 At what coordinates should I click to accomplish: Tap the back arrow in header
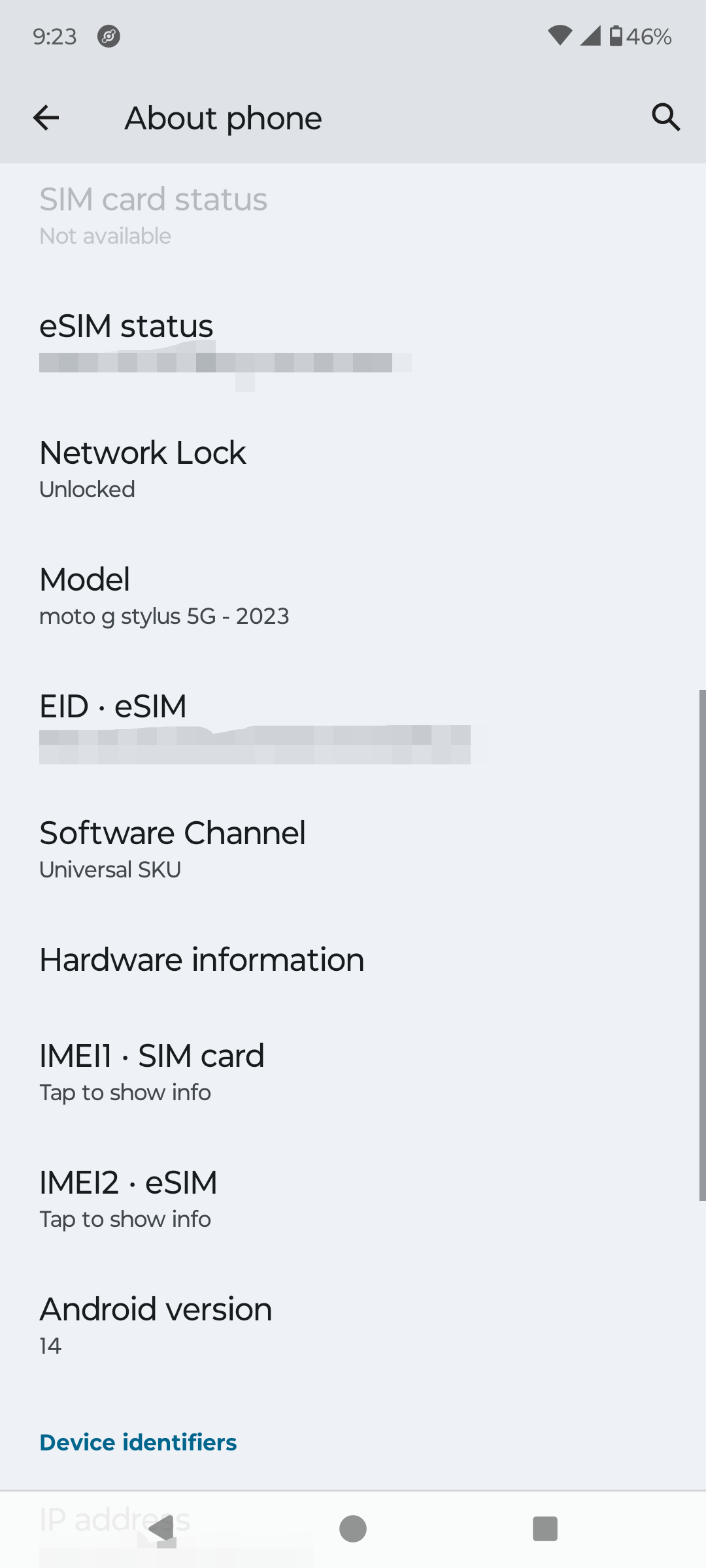point(46,118)
